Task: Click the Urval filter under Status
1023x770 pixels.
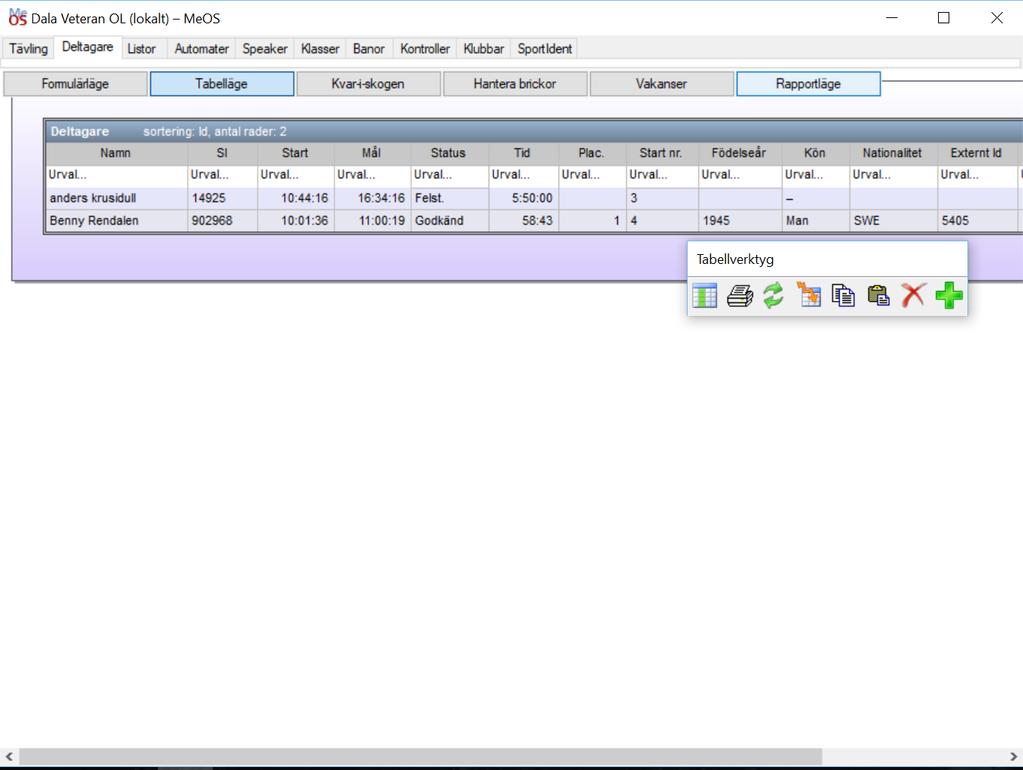Action: pos(450,176)
